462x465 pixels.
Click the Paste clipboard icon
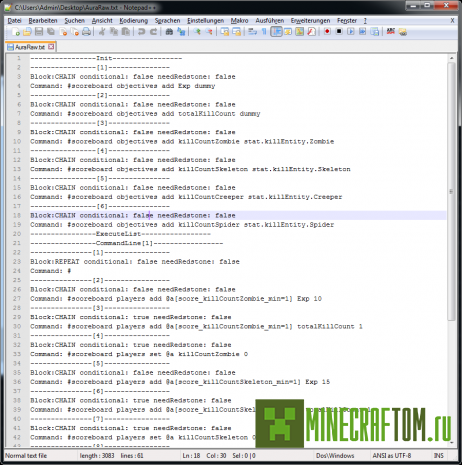[126, 32]
